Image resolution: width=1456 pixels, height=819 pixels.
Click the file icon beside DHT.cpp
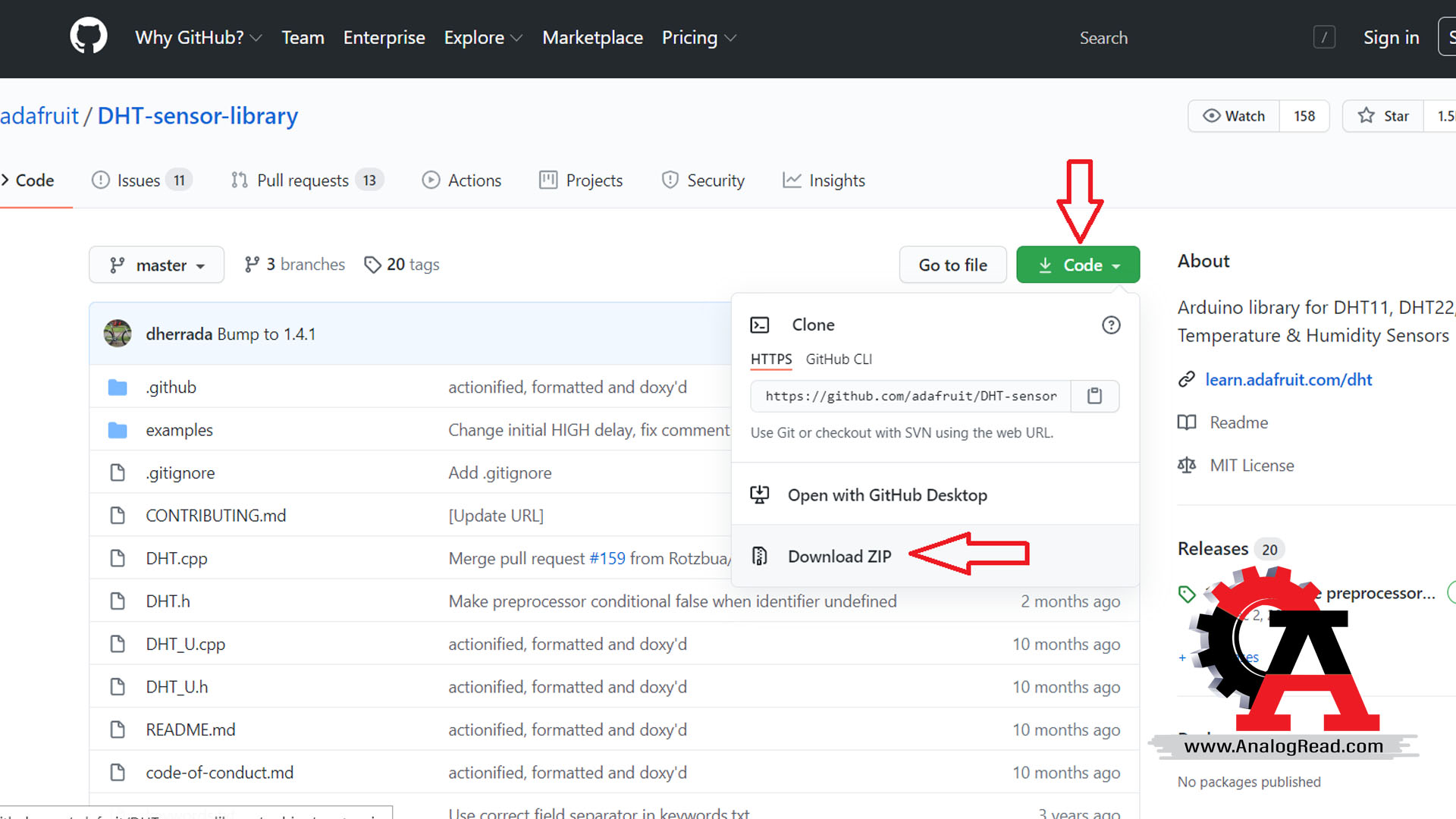click(118, 558)
